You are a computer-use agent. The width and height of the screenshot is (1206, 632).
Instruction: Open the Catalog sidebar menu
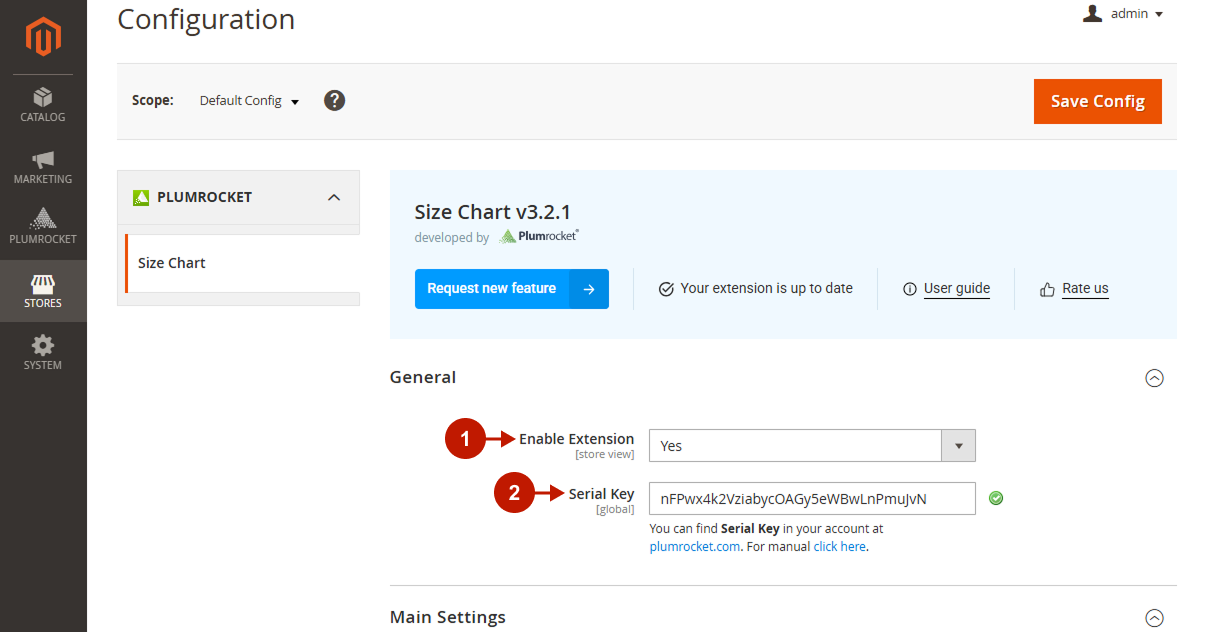43,105
